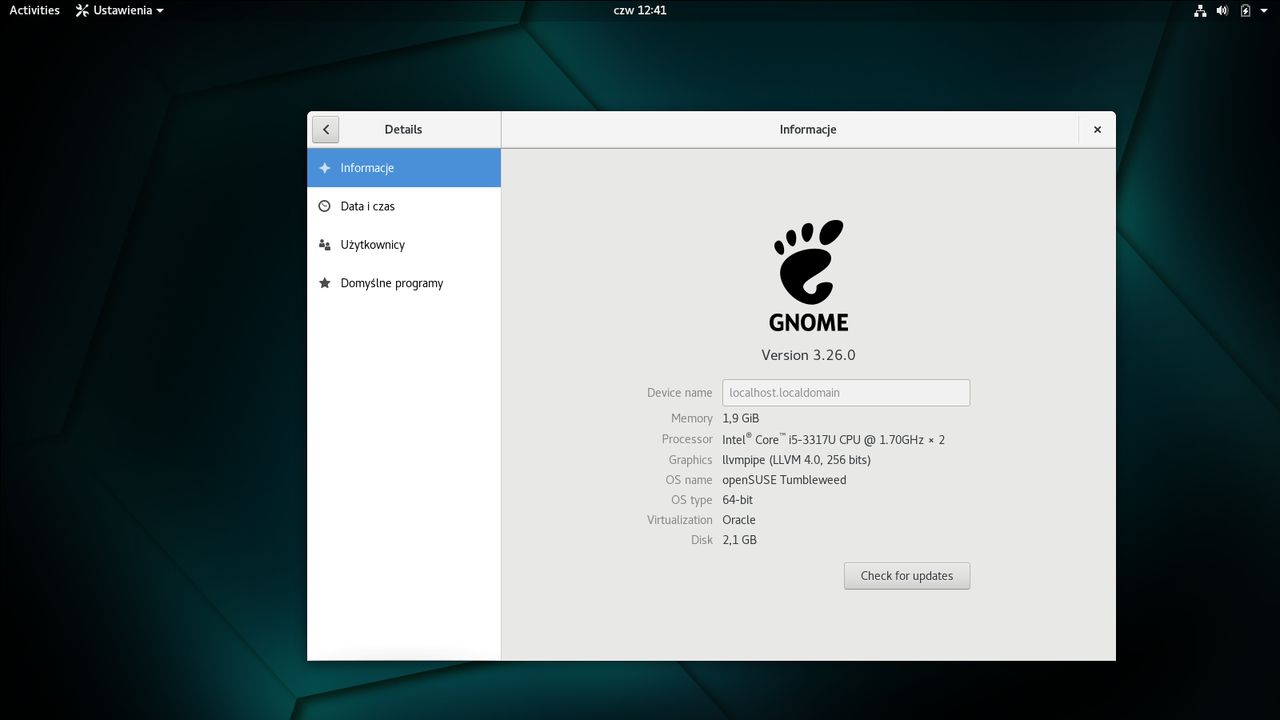1280x720 pixels.
Task: Open the Activities overview
Action: (35, 10)
